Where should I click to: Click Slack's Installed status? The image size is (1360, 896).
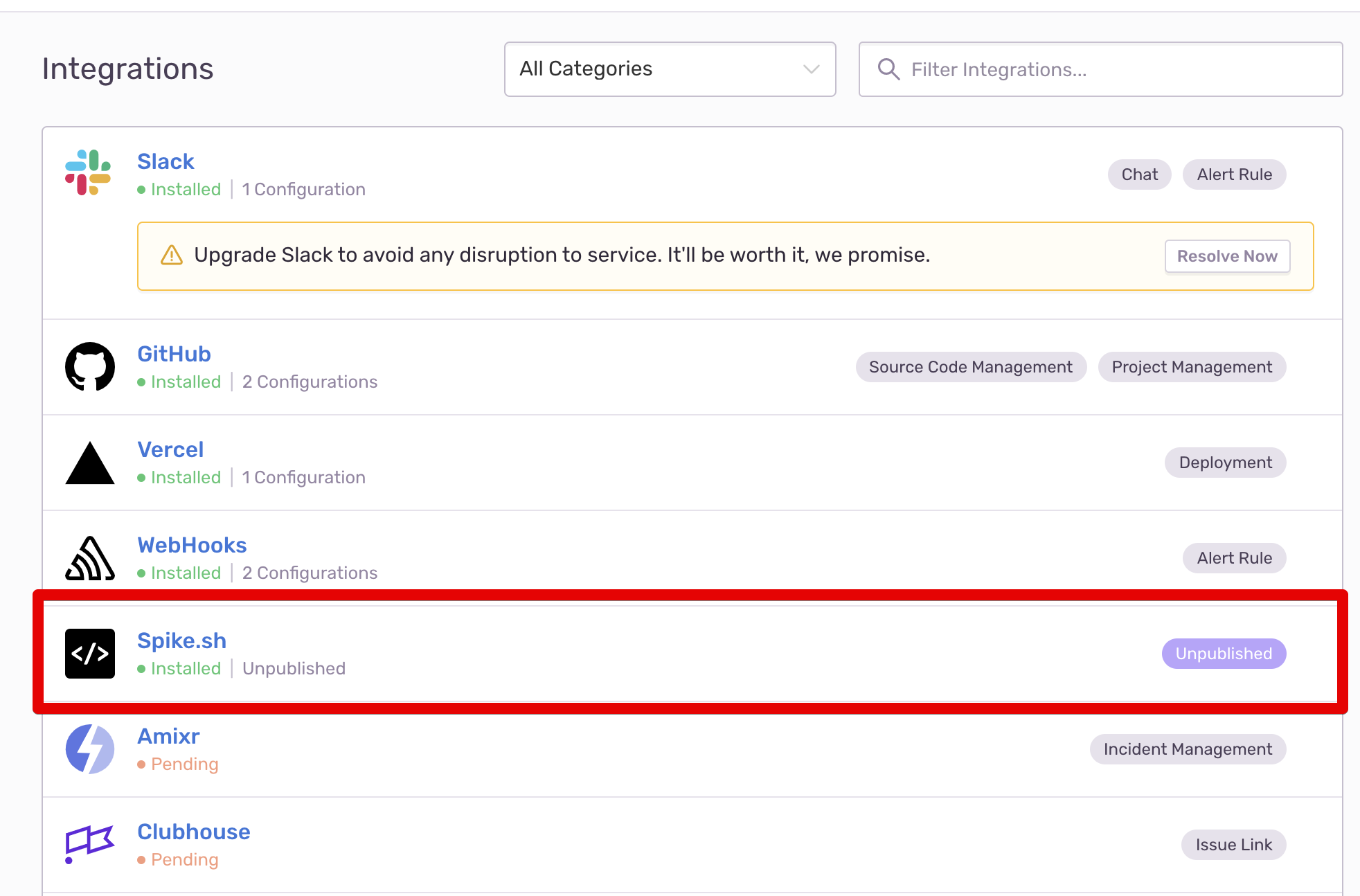(x=179, y=189)
